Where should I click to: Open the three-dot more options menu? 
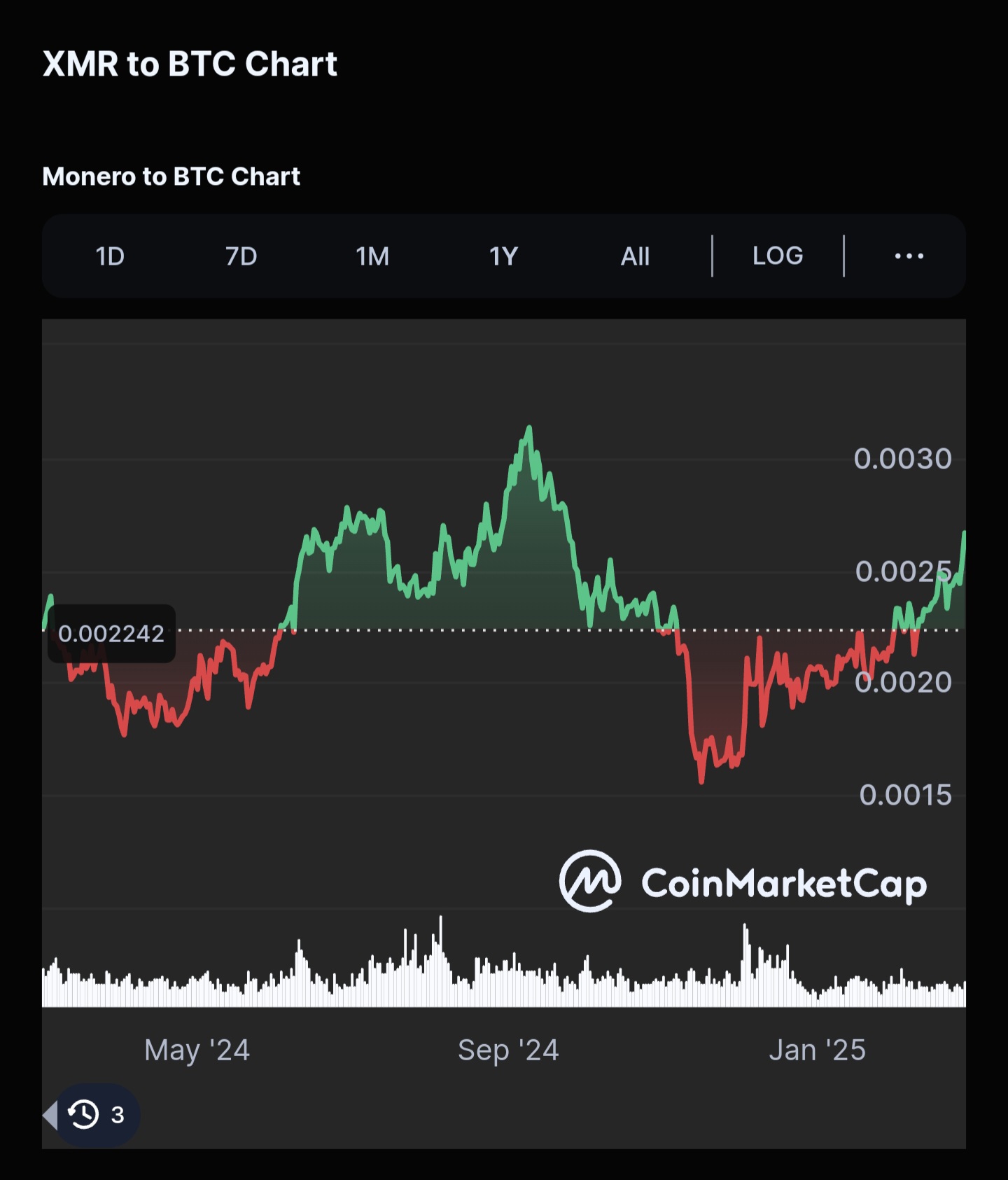[909, 256]
